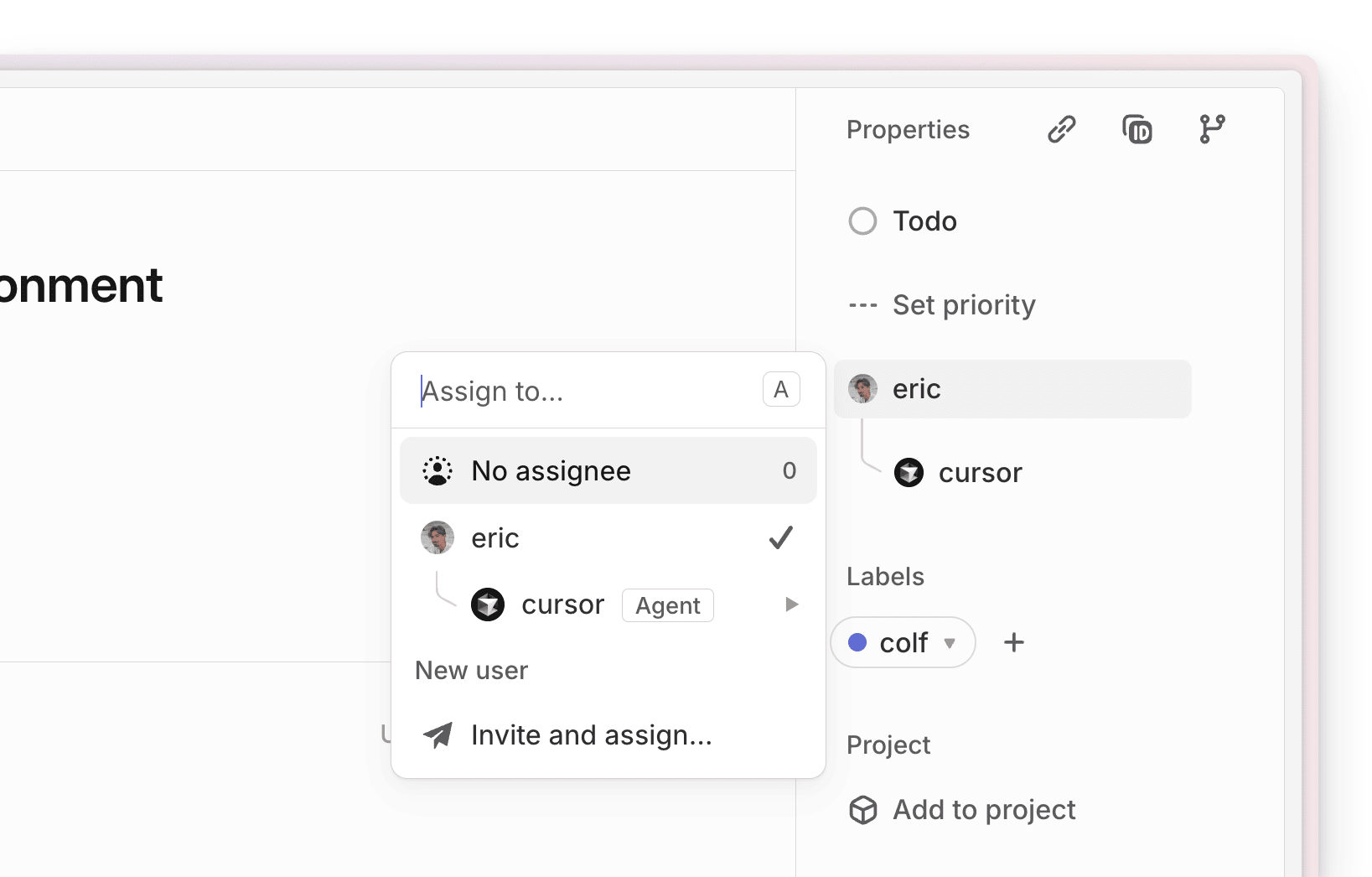Select No assignee in the list

(551, 470)
